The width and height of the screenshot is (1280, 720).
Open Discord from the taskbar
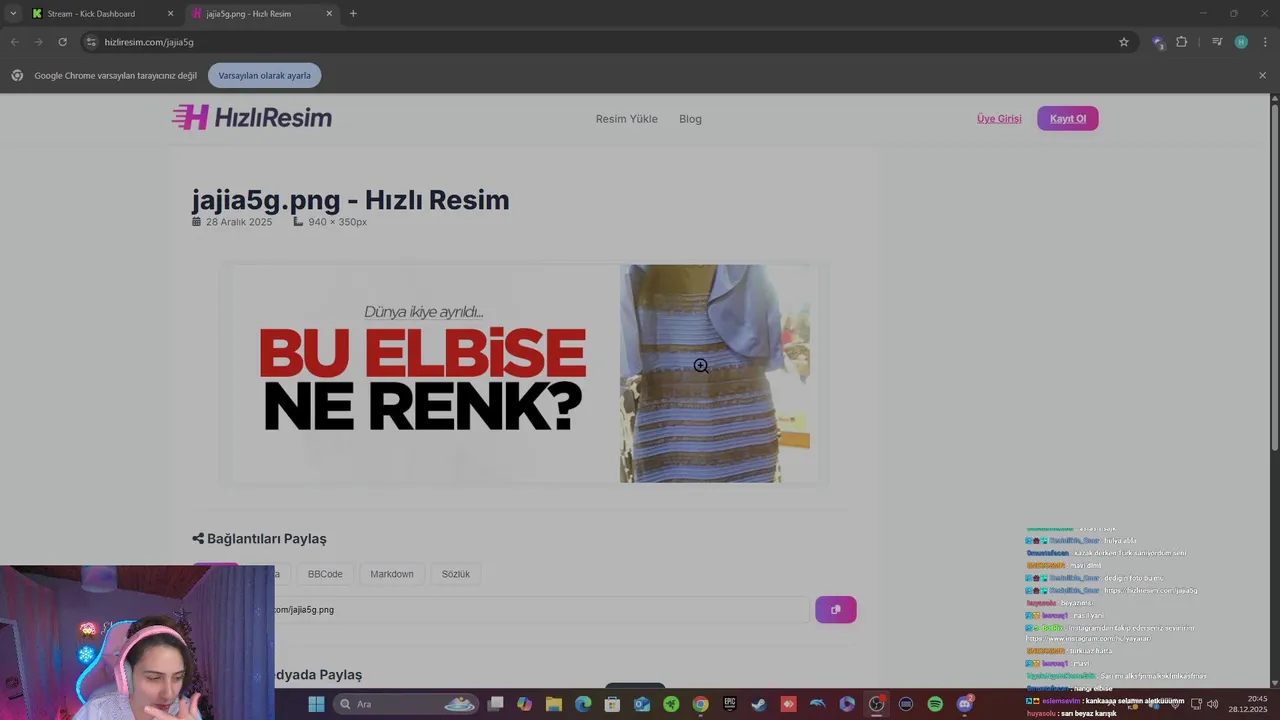pos(965,704)
